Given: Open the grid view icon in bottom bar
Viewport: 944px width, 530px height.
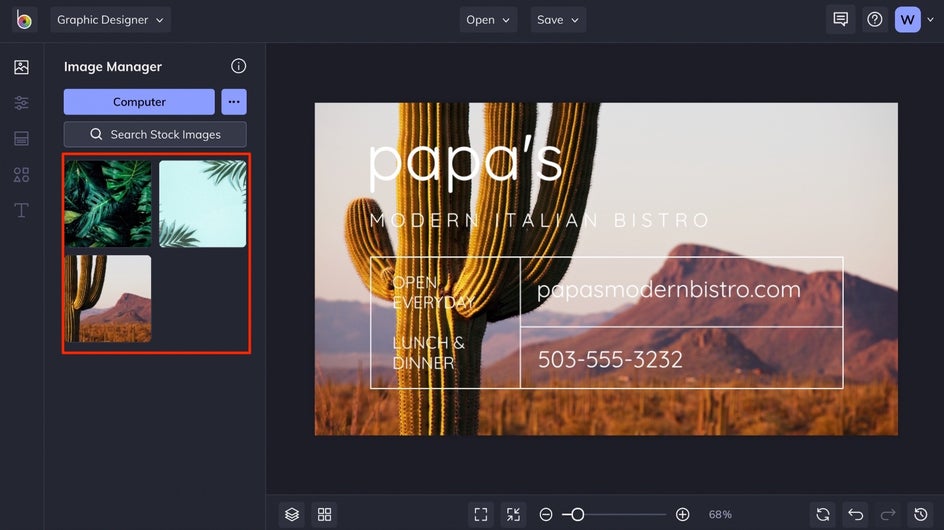Looking at the screenshot, I should point(324,514).
